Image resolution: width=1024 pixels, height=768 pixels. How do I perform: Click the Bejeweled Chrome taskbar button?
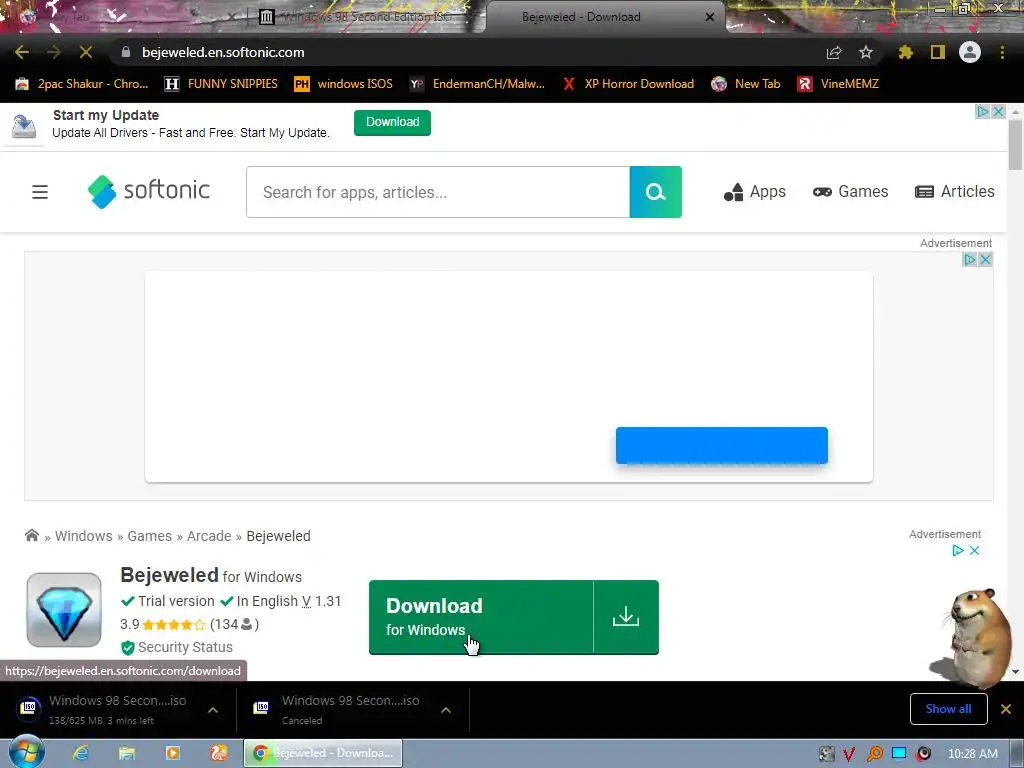(x=323, y=753)
